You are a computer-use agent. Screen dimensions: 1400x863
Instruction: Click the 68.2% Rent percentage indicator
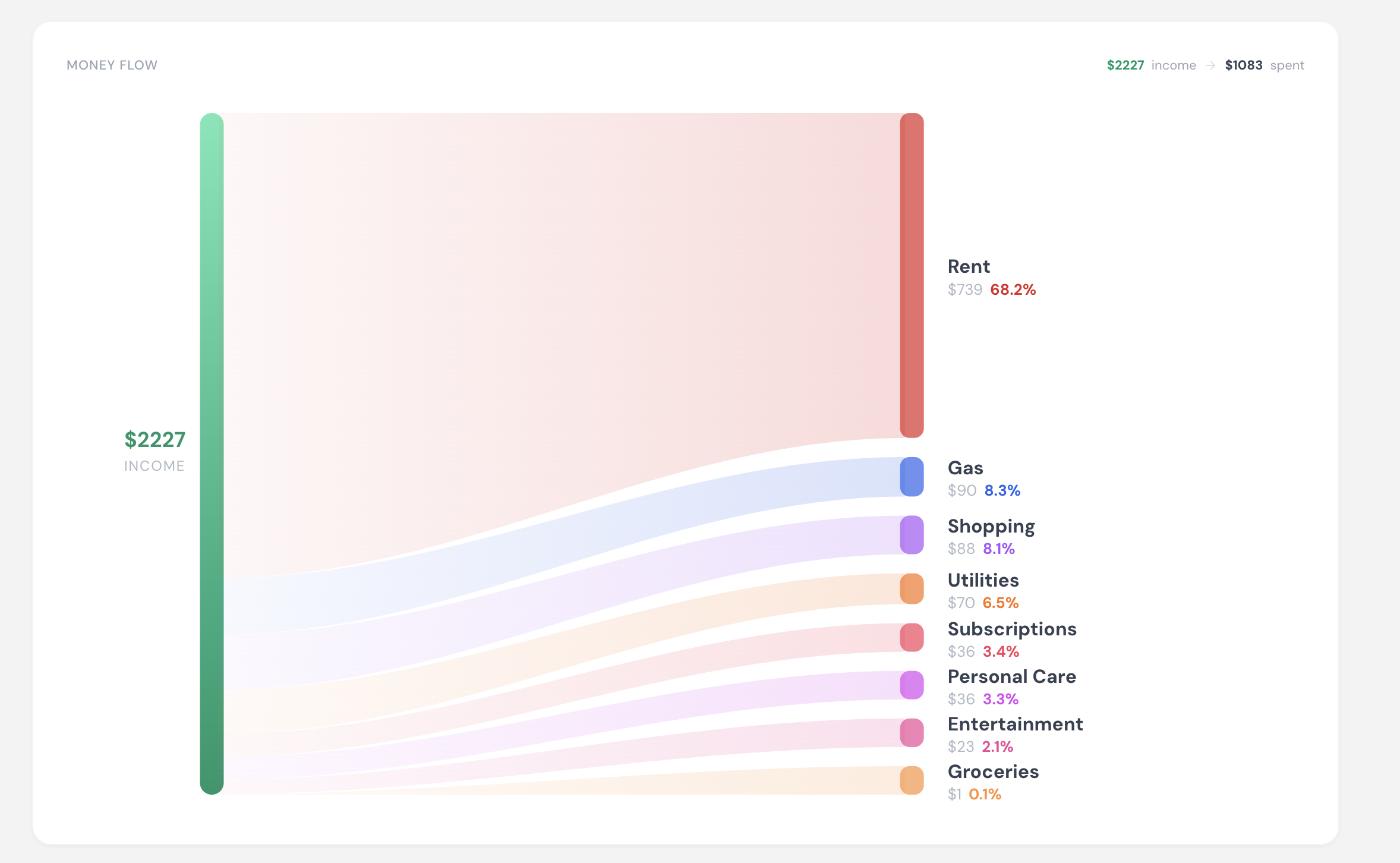coord(1013,290)
